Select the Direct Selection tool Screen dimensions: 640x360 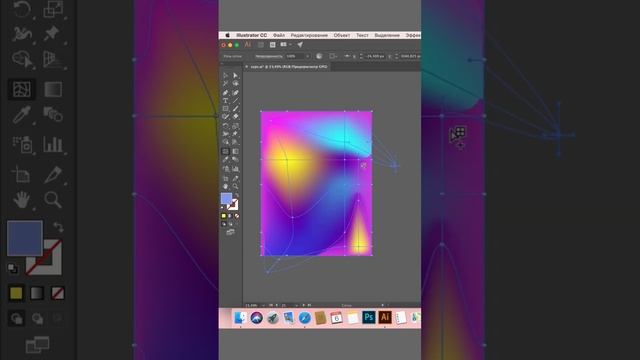[236, 76]
